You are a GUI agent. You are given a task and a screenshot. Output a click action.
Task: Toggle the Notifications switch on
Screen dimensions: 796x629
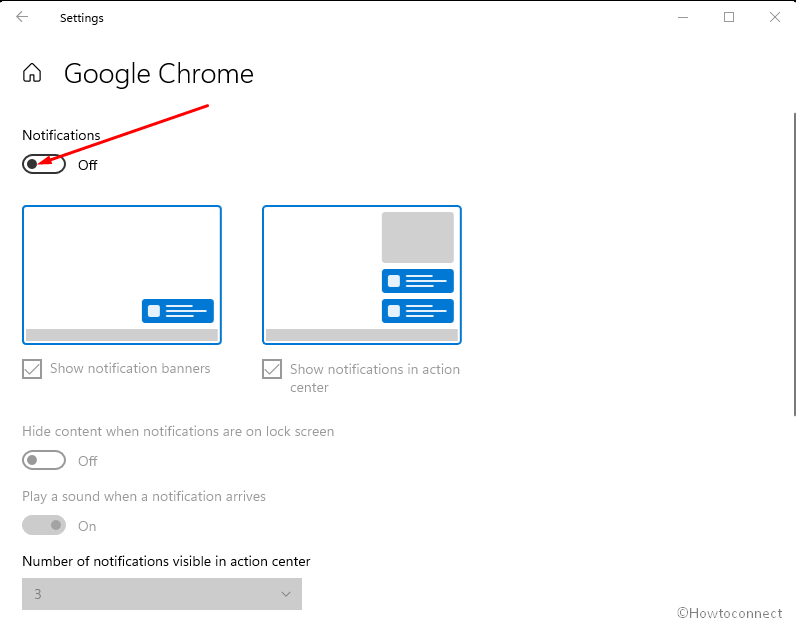[x=44, y=164]
